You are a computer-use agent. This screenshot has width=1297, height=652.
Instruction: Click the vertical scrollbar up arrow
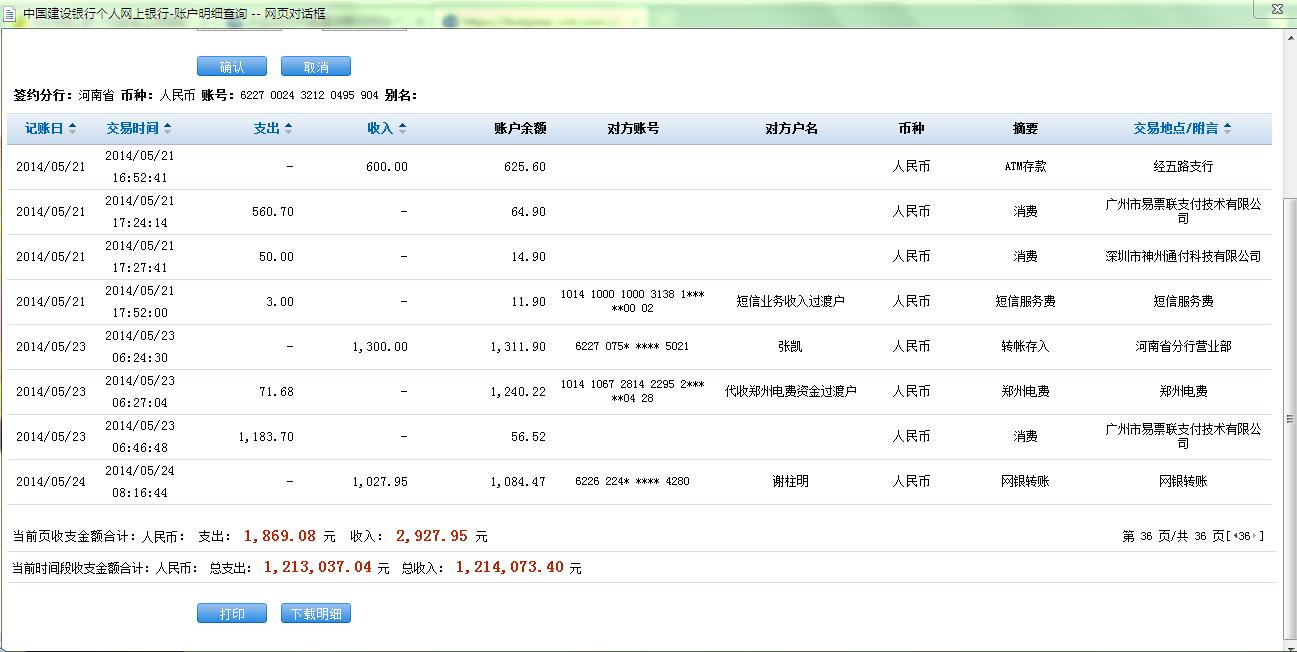pyautogui.click(x=1288, y=37)
